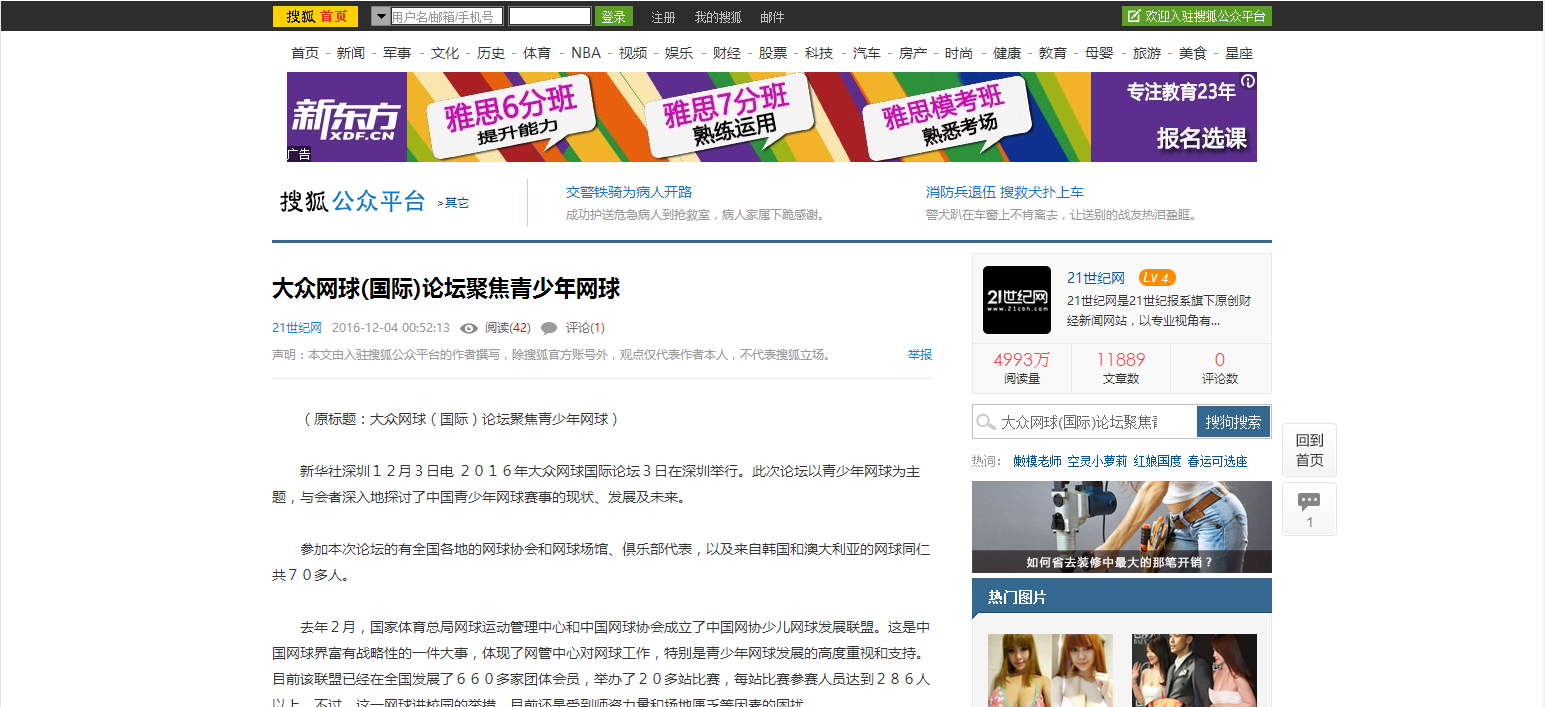Open the 旅游 navigation item
The image size is (1545, 707).
point(1147,53)
